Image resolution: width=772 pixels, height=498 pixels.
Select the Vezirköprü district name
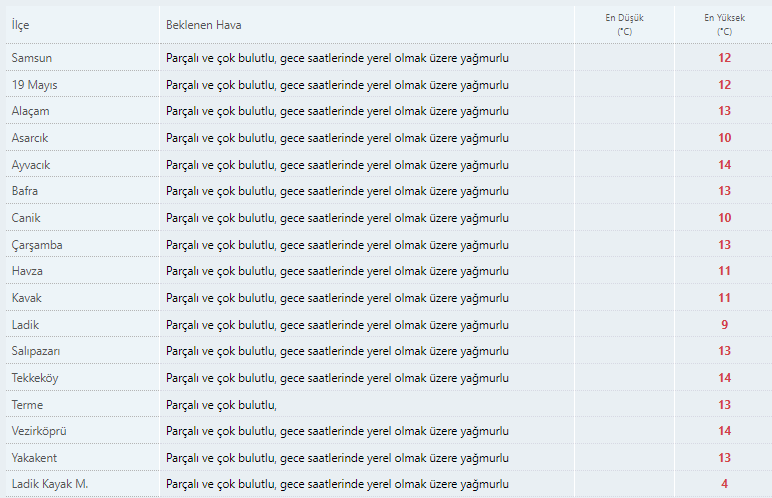[x=39, y=431]
